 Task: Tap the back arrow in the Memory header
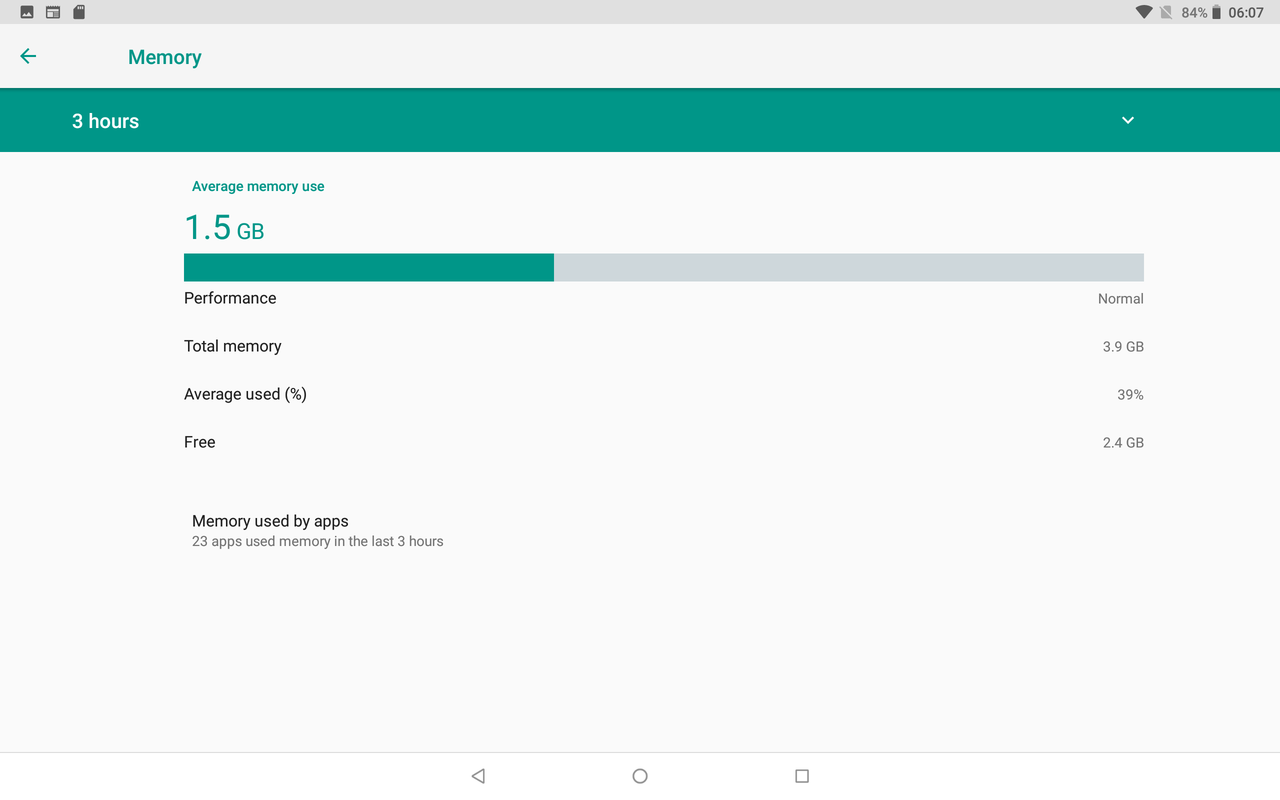27,56
